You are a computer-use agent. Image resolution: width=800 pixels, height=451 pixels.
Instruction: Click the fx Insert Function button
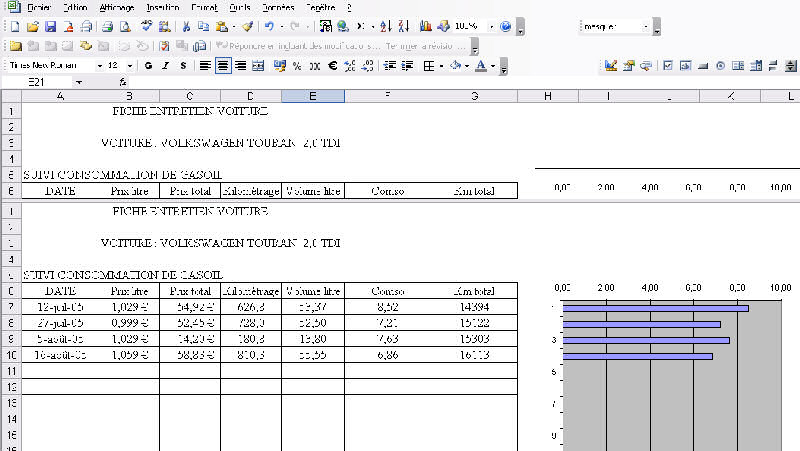pyautogui.click(x=122, y=82)
